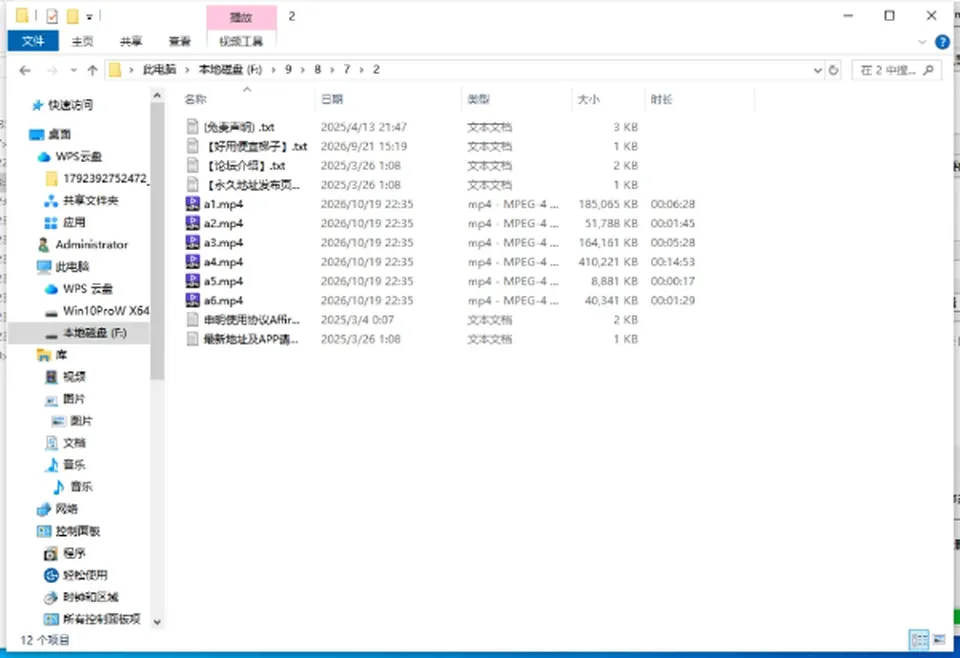Select the file 【论坛介绍】.txt
Image resolution: width=960 pixels, height=658 pixels.
tap(245, 166)
